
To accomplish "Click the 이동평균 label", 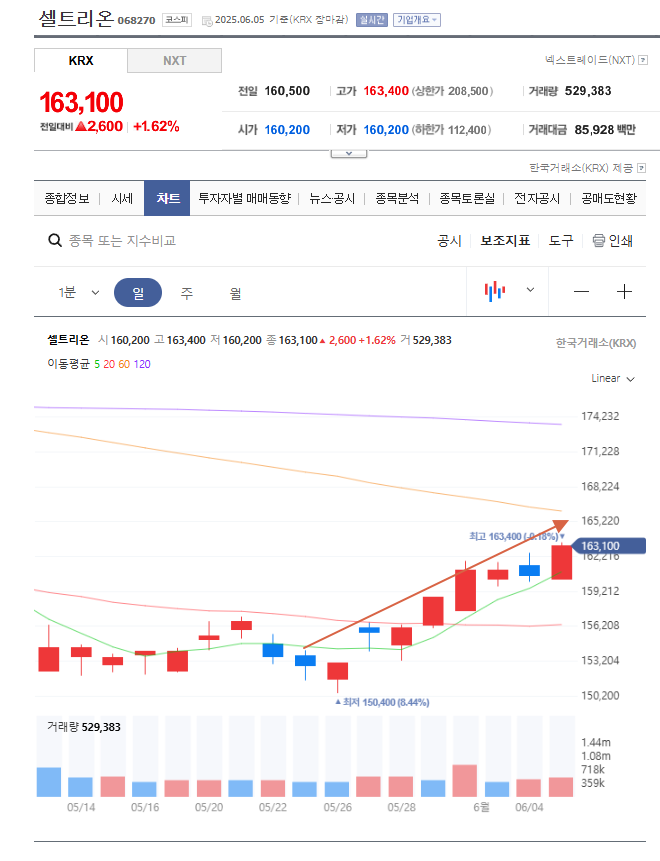I will click(68, 364).
